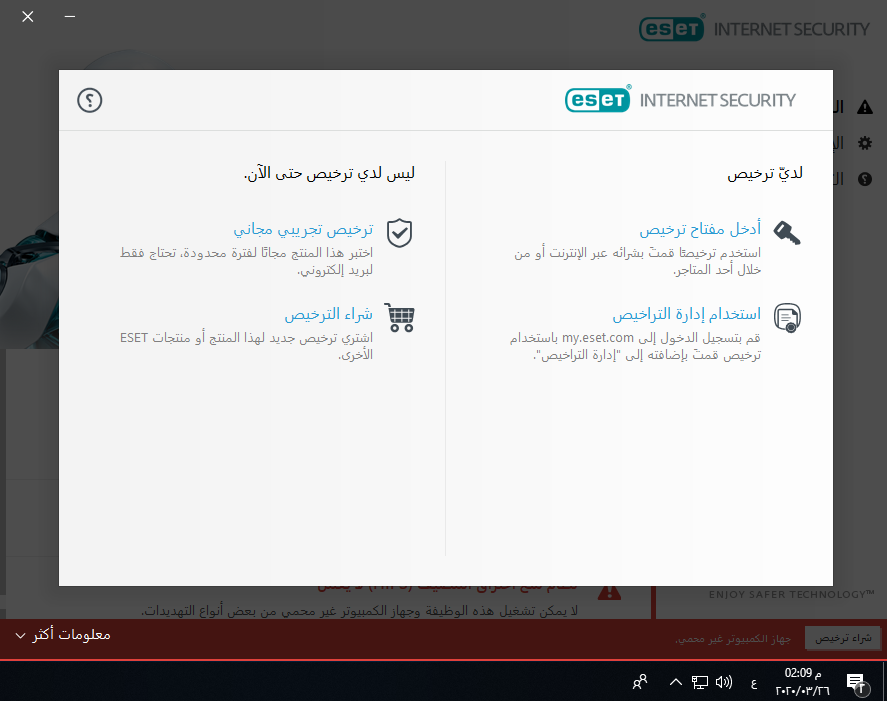
Task: Click the warning triangle icon in main window sidebar
Action: click(x=865, y=107)
